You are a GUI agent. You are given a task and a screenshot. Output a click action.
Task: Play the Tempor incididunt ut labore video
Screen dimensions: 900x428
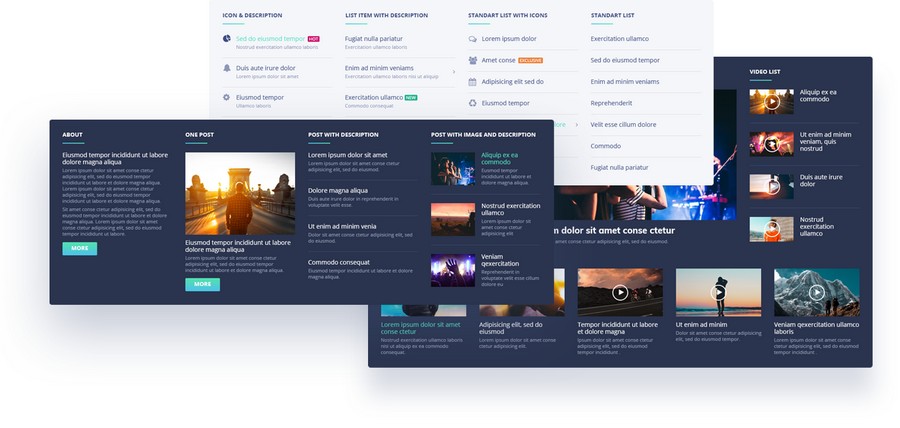(620, 292)
